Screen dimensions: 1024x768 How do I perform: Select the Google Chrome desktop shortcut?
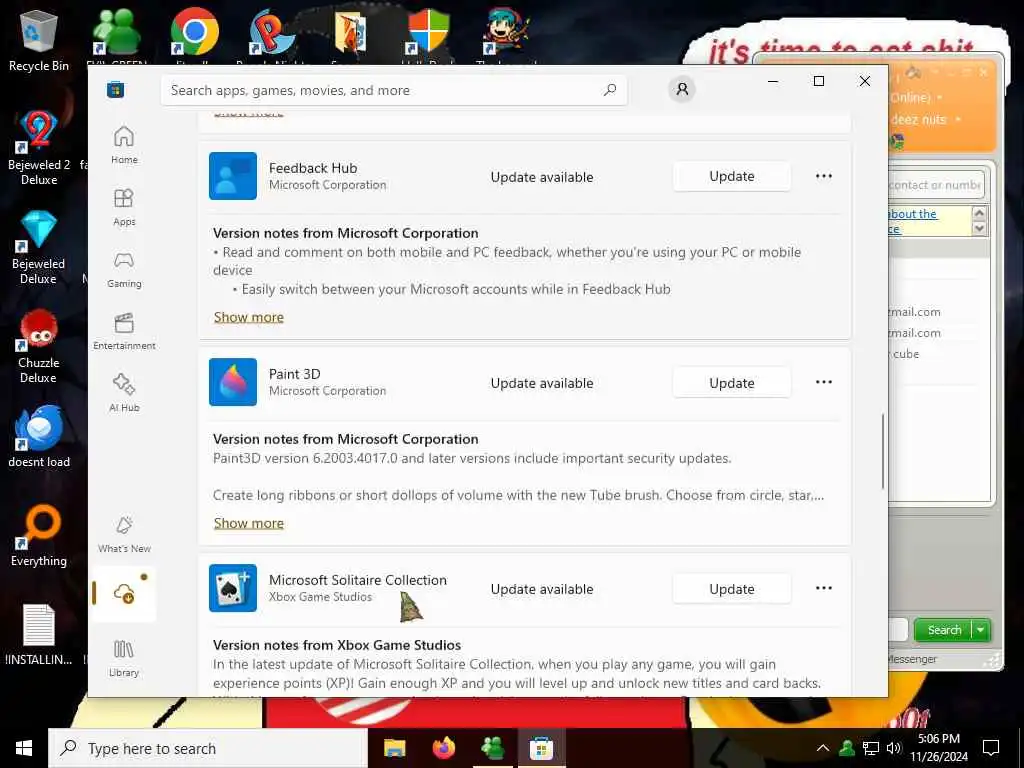click(x=194, y=33)
